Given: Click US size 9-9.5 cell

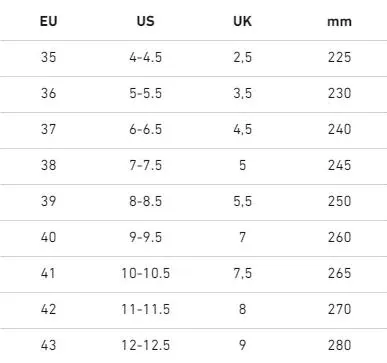Looking at the screenshot, I should (146, 237).
